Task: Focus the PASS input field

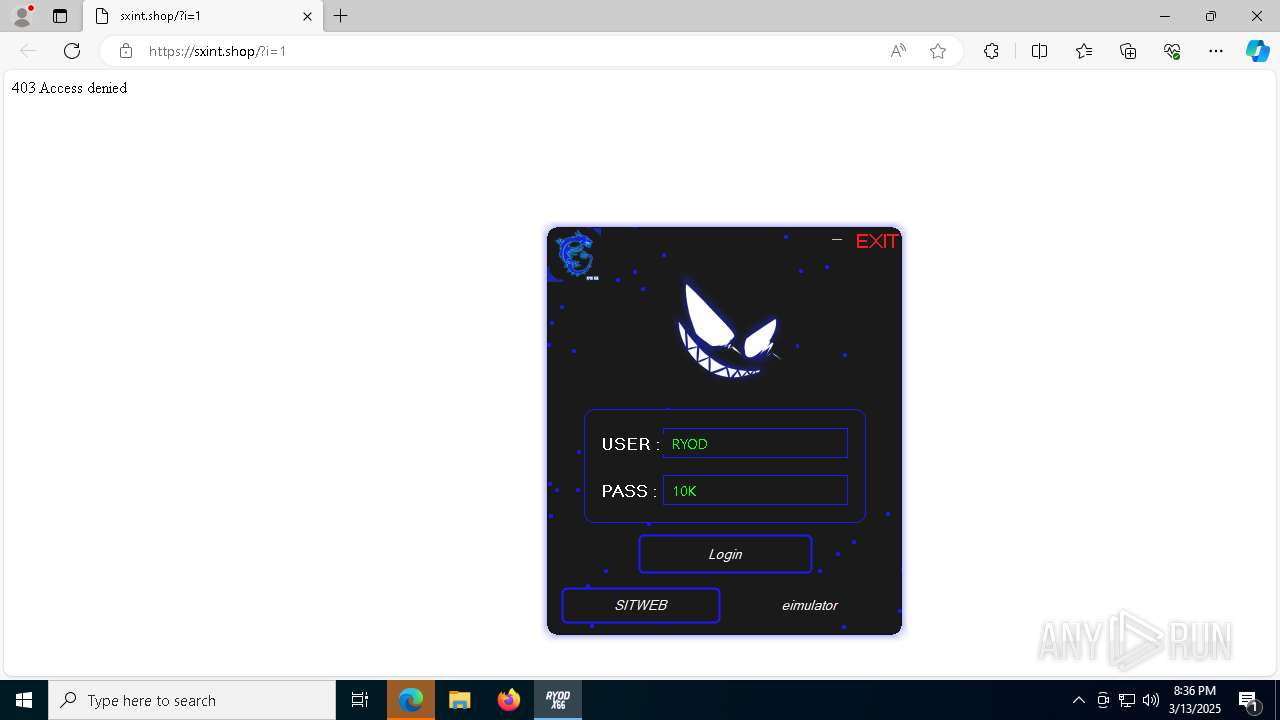Action: pyautogui.click(x=755, y=490)
